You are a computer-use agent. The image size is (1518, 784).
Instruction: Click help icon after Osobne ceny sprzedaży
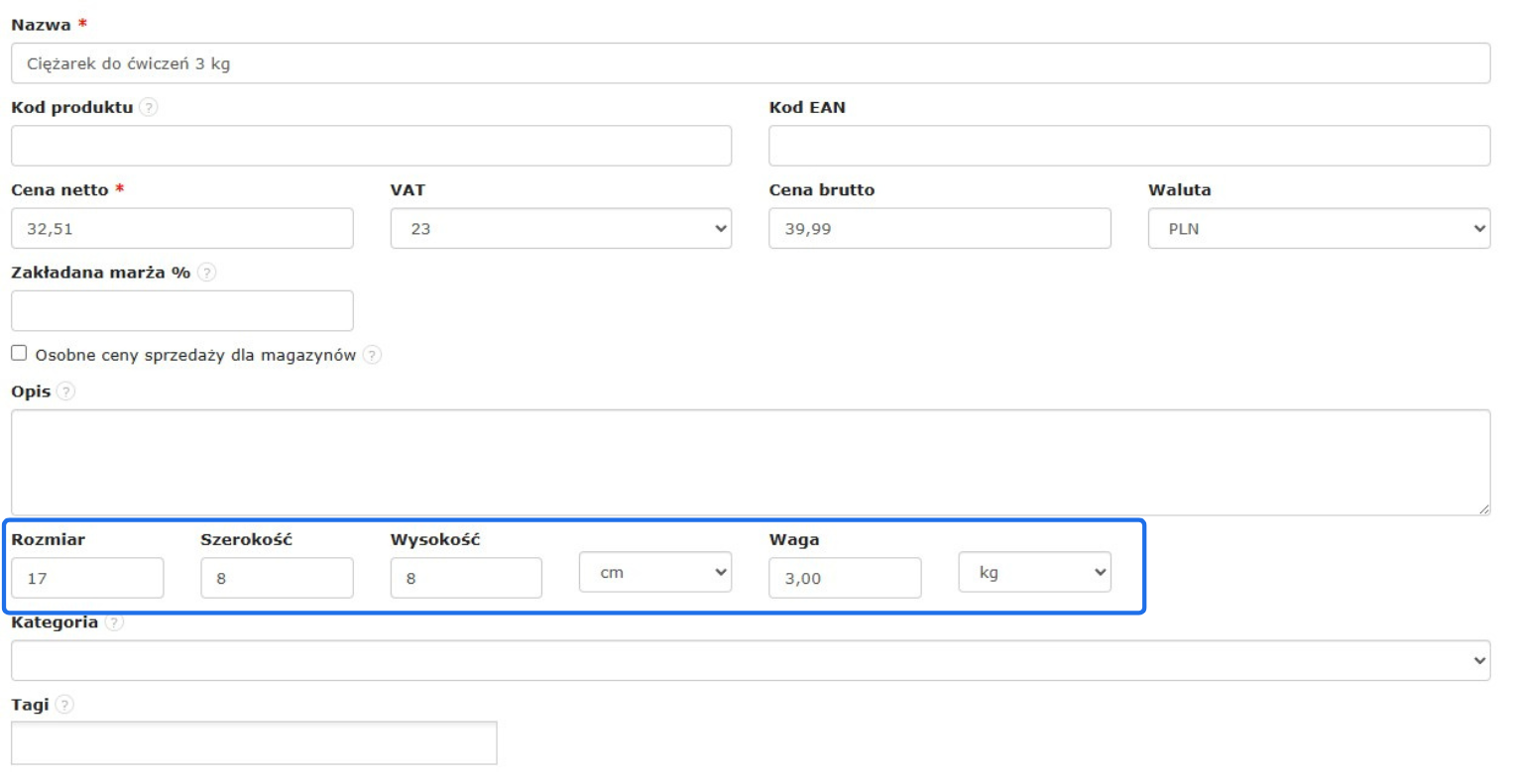pyautogui.click(x=372, y=355)
